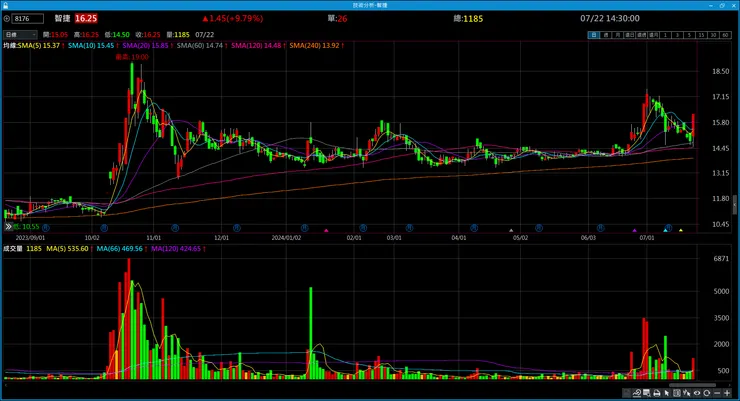Image resolution: width=740 pixels, height=401 pixels.
Task: Zoom out chart with minus icon
Action: (x=717, y=393)
